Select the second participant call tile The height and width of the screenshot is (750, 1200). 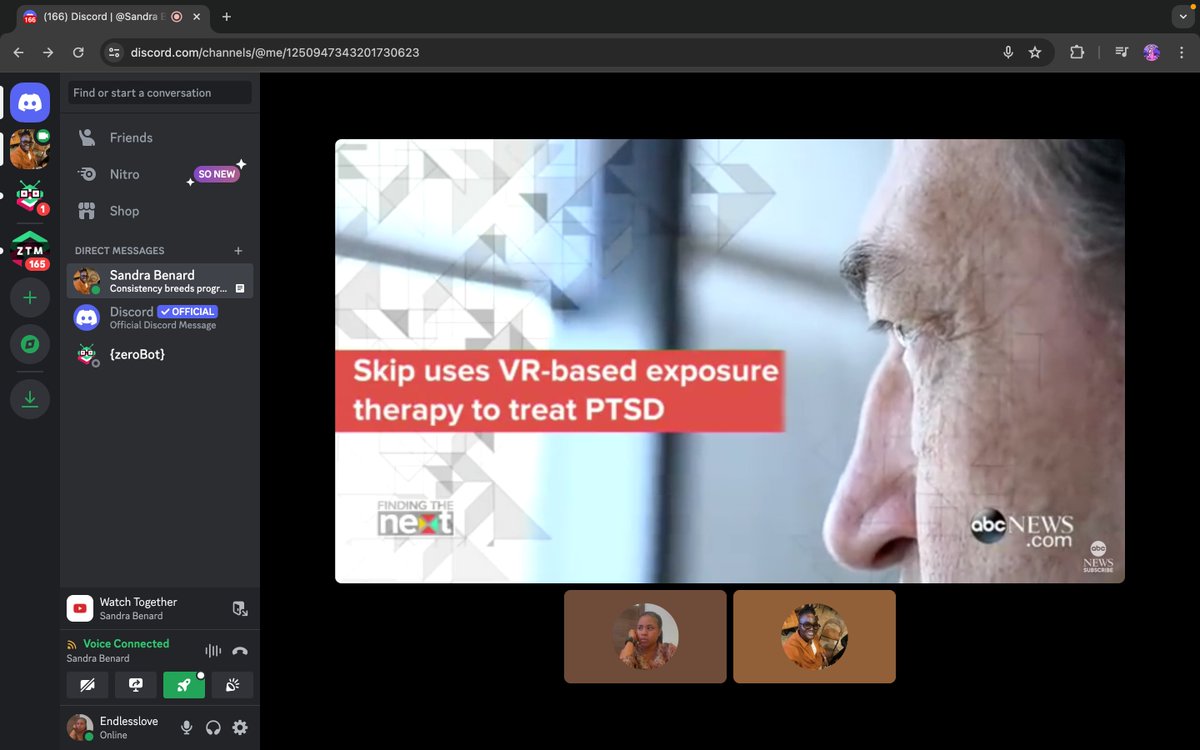(x=814, y=636)
